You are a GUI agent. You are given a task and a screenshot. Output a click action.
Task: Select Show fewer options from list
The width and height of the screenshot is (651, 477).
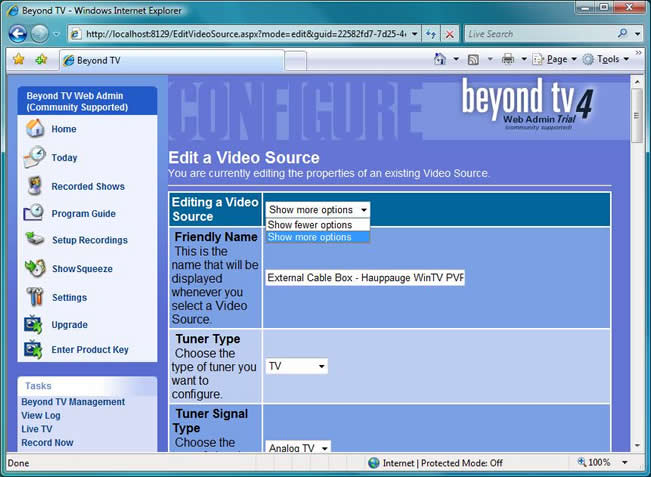tap(318, 225)
